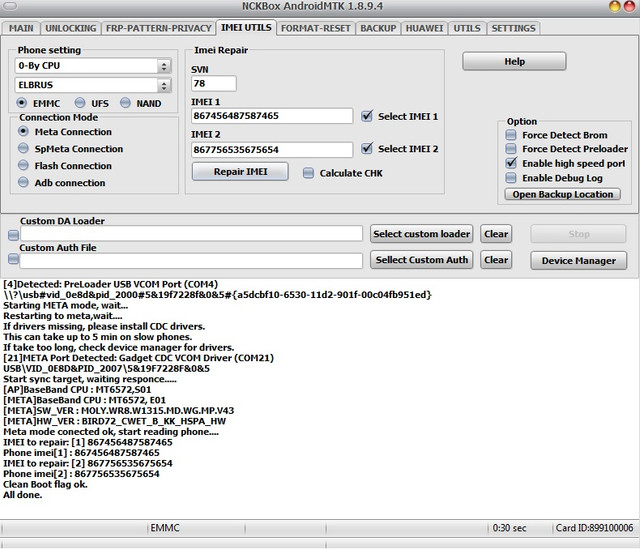640x549 pixels.
Task: Select the UFS storage radio button
Action: [80, 103]
